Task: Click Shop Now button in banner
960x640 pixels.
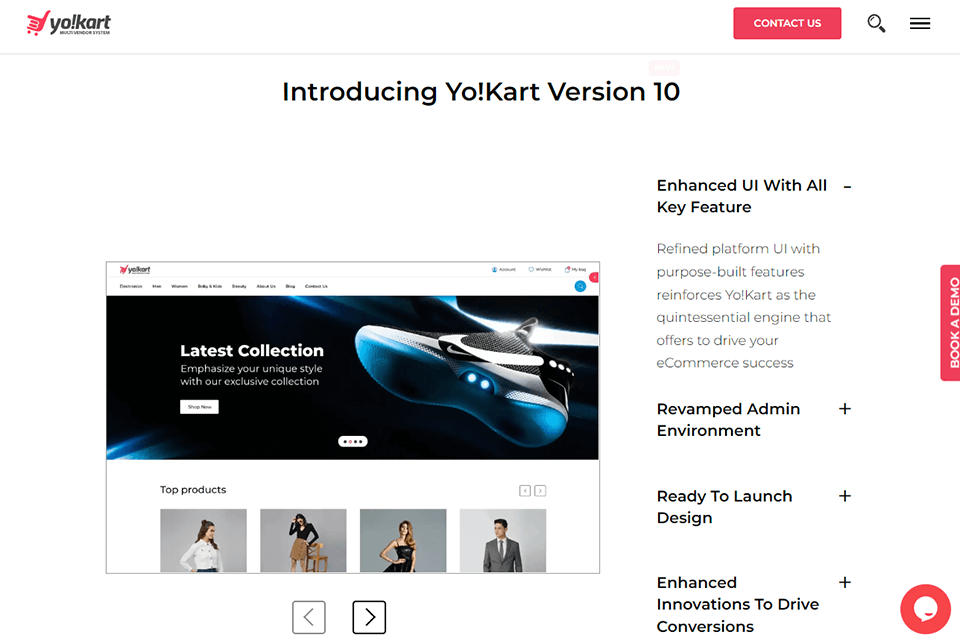Action: pos(199,407)
